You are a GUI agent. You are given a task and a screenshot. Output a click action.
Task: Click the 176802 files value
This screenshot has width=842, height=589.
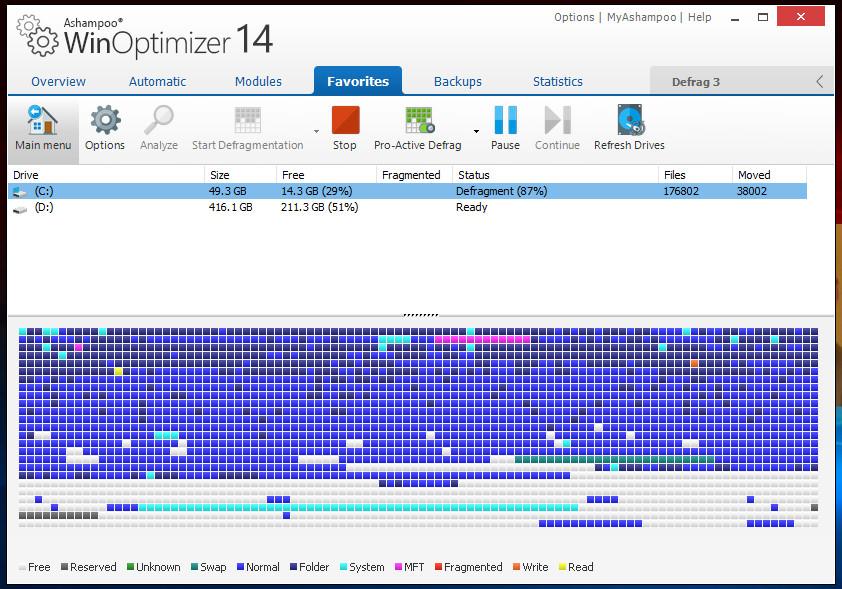(681, 191)
